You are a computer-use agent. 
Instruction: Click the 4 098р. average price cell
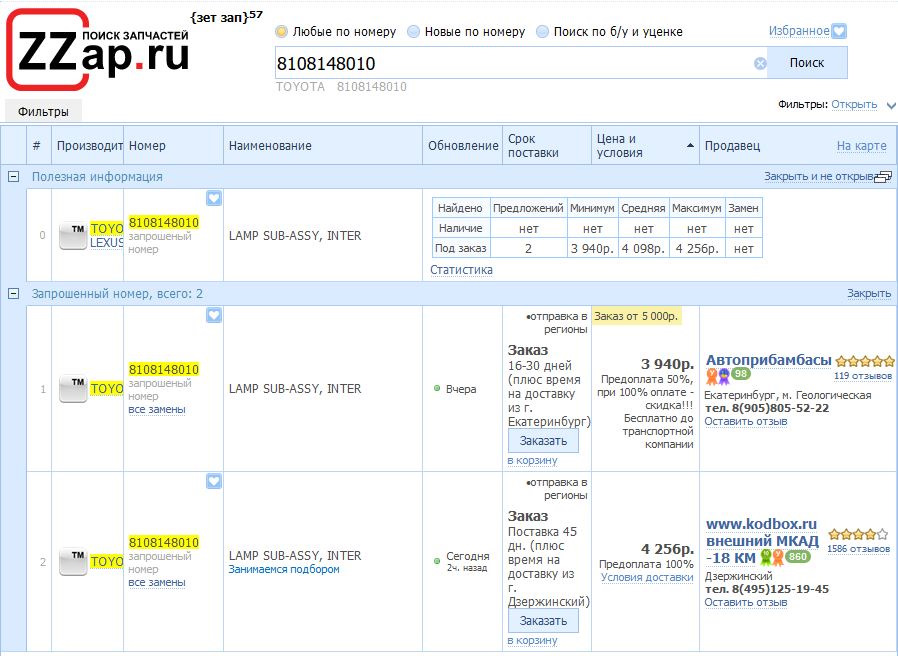click(643, 249)
